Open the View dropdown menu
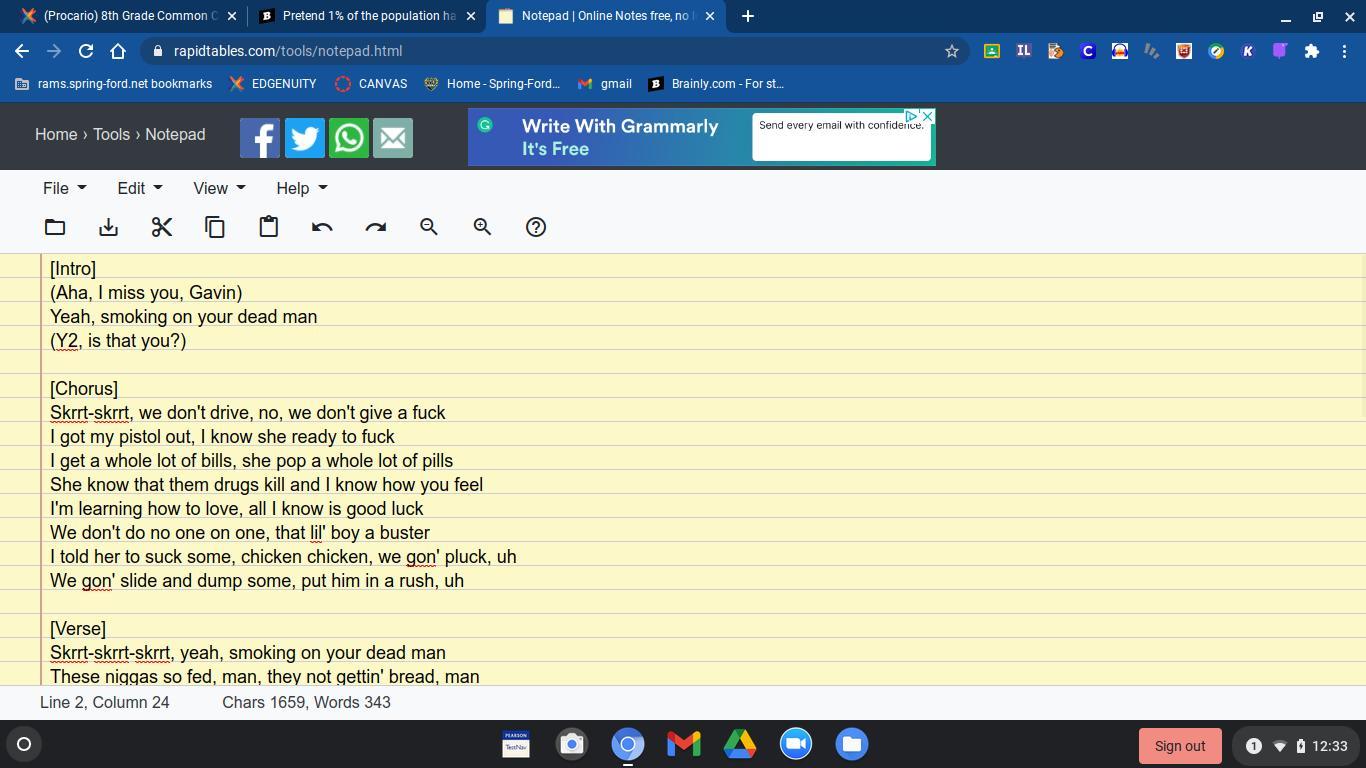 click(x=219, y=188)
